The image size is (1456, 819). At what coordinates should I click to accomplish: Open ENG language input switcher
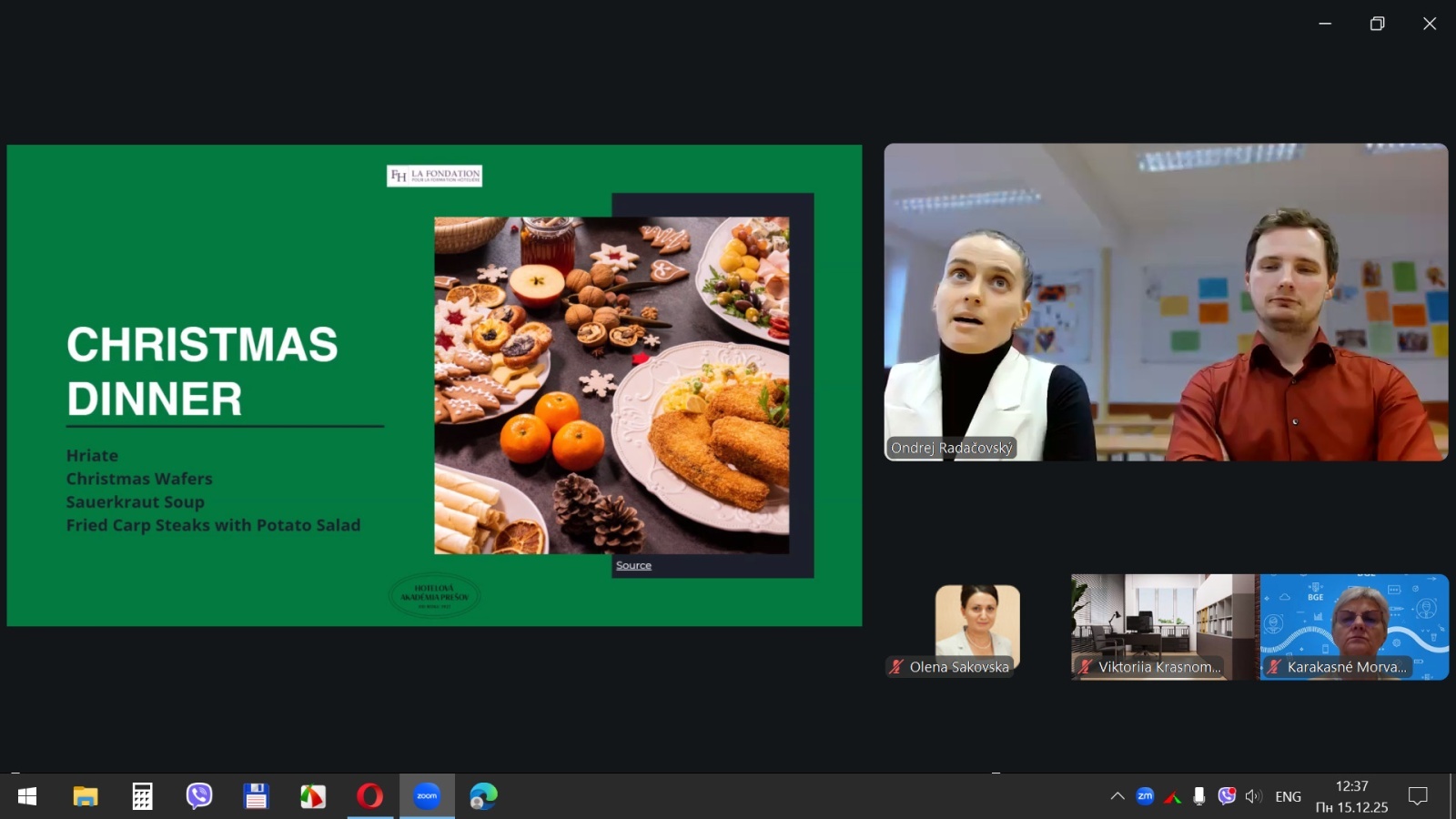pyautogui.click(x=1288, y=796)
